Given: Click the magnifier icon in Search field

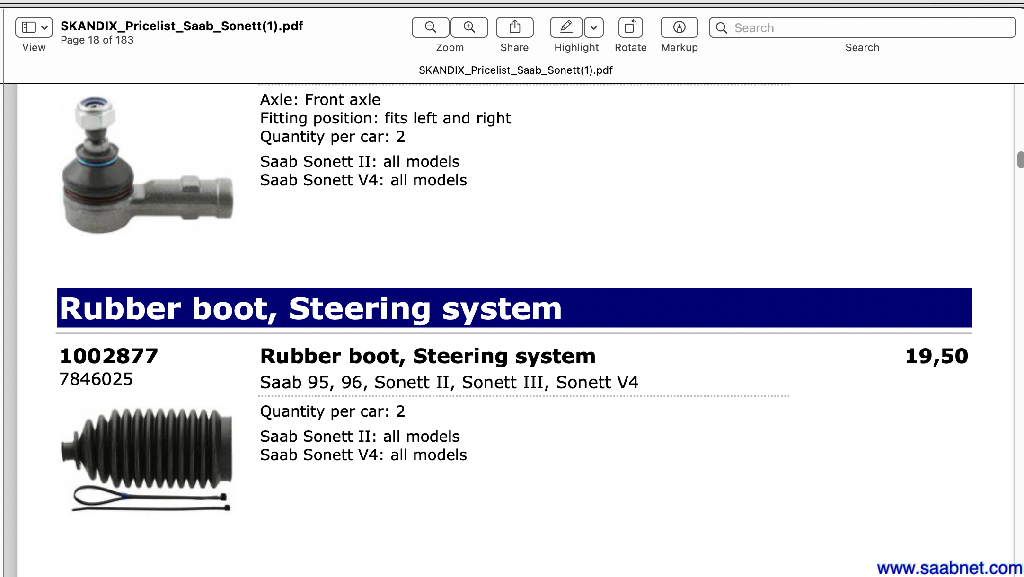Looking at the screenshot, I should click(x=722, y=27).
